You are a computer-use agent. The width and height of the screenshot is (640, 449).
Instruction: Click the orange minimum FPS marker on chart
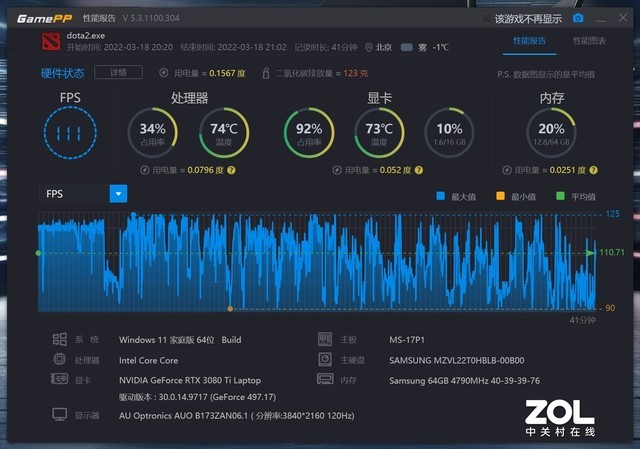click(x=230, y=309)
